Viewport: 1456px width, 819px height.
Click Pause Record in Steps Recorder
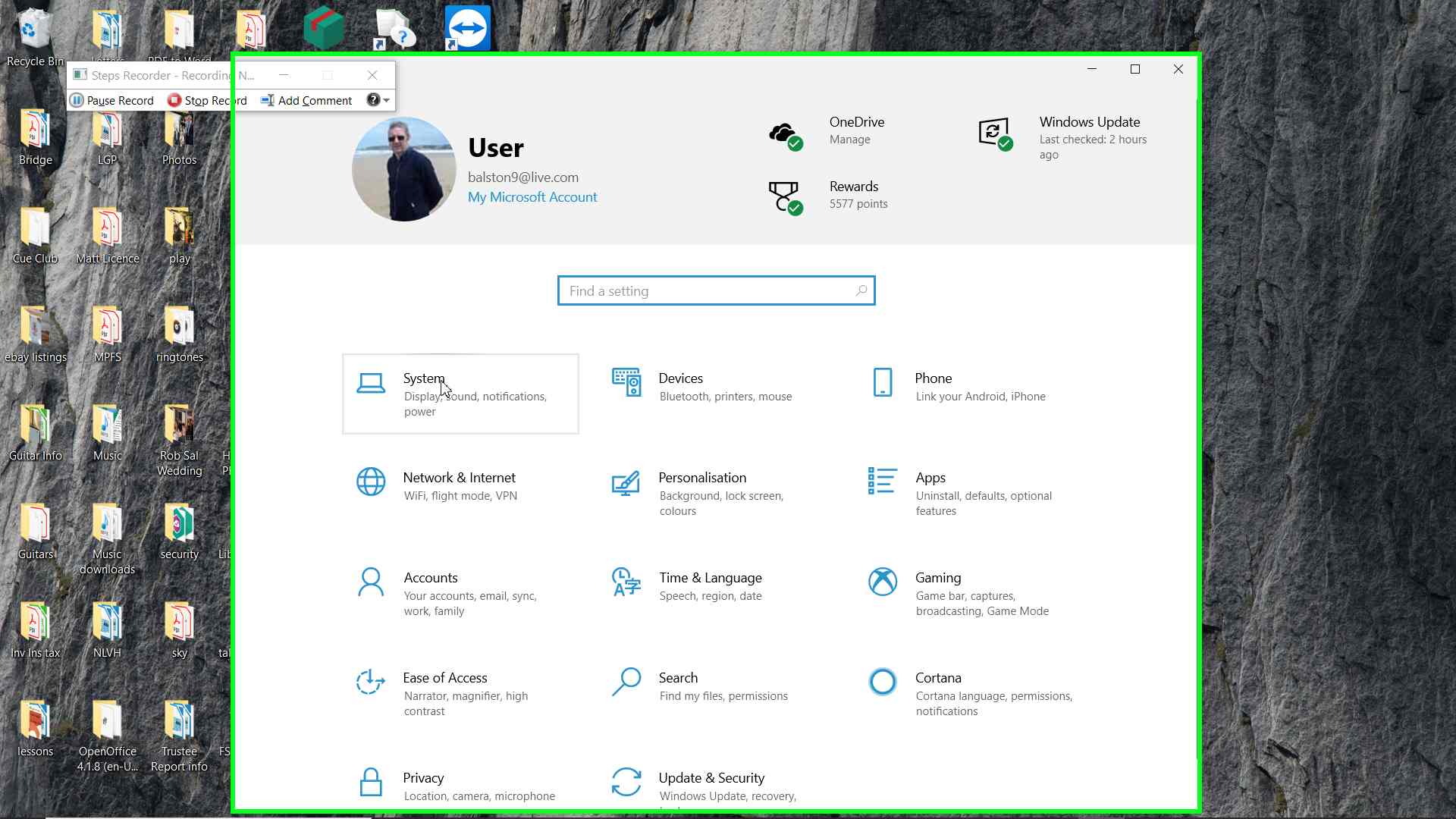coord(112,100)
